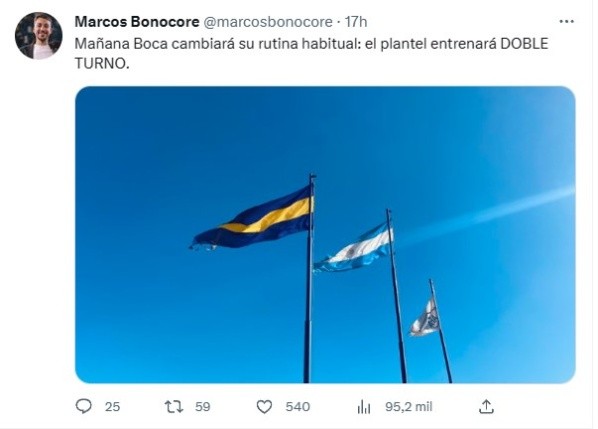This screenshot has height=429, width=598.
Task: Click the small white flag at right
Action: [x=424, y=317]
